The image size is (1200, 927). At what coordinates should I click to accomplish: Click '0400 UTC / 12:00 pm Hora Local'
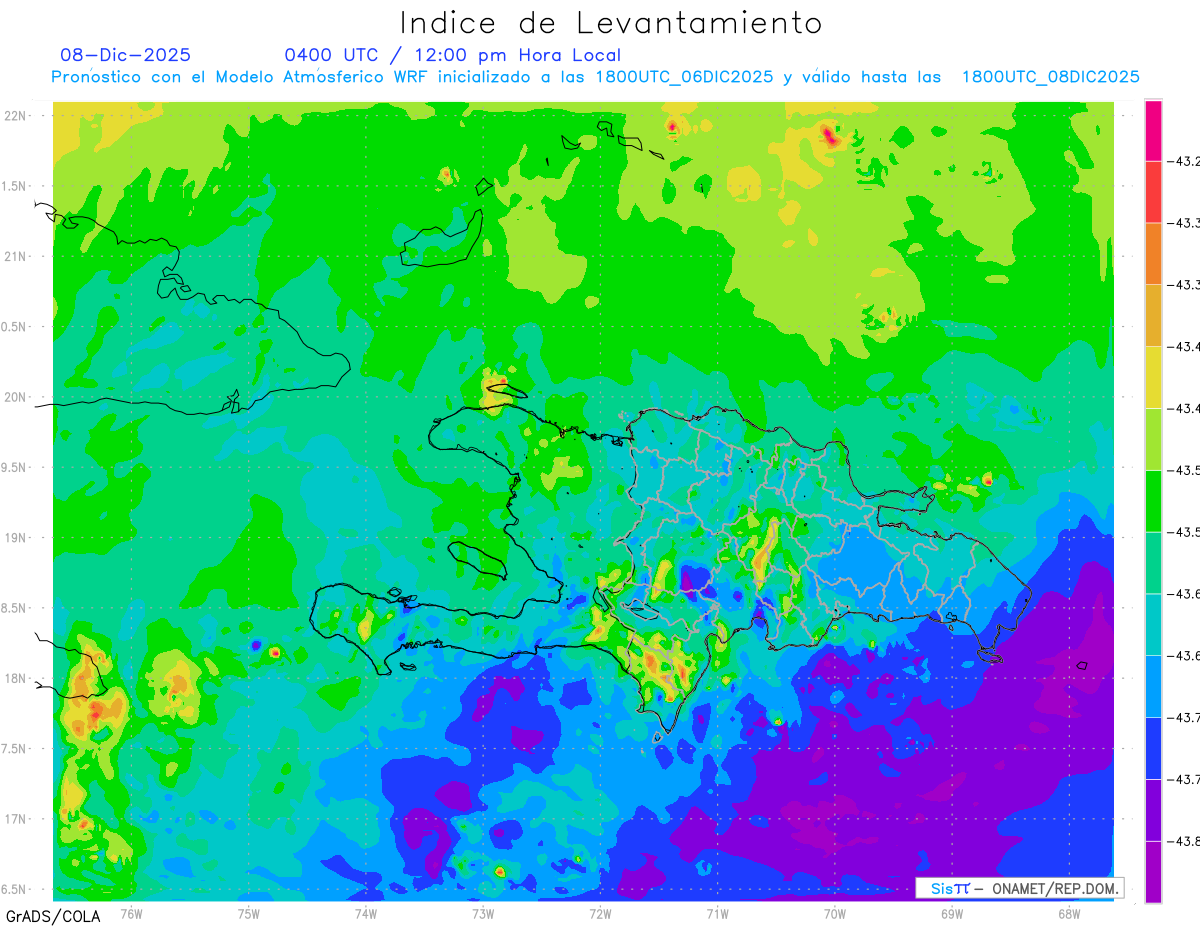[453, 55]
